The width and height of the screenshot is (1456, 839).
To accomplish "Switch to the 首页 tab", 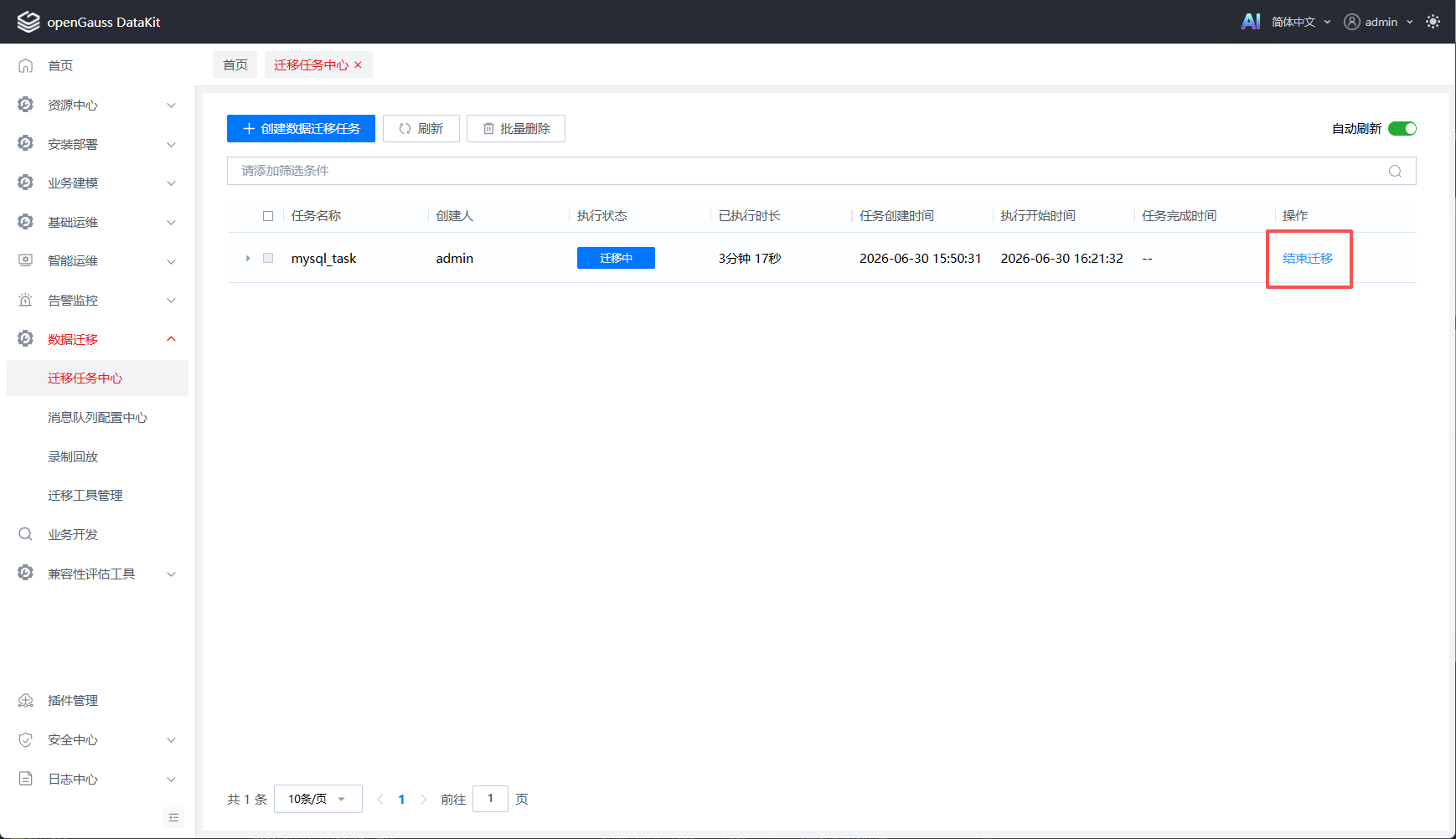I will pos(235,64).
